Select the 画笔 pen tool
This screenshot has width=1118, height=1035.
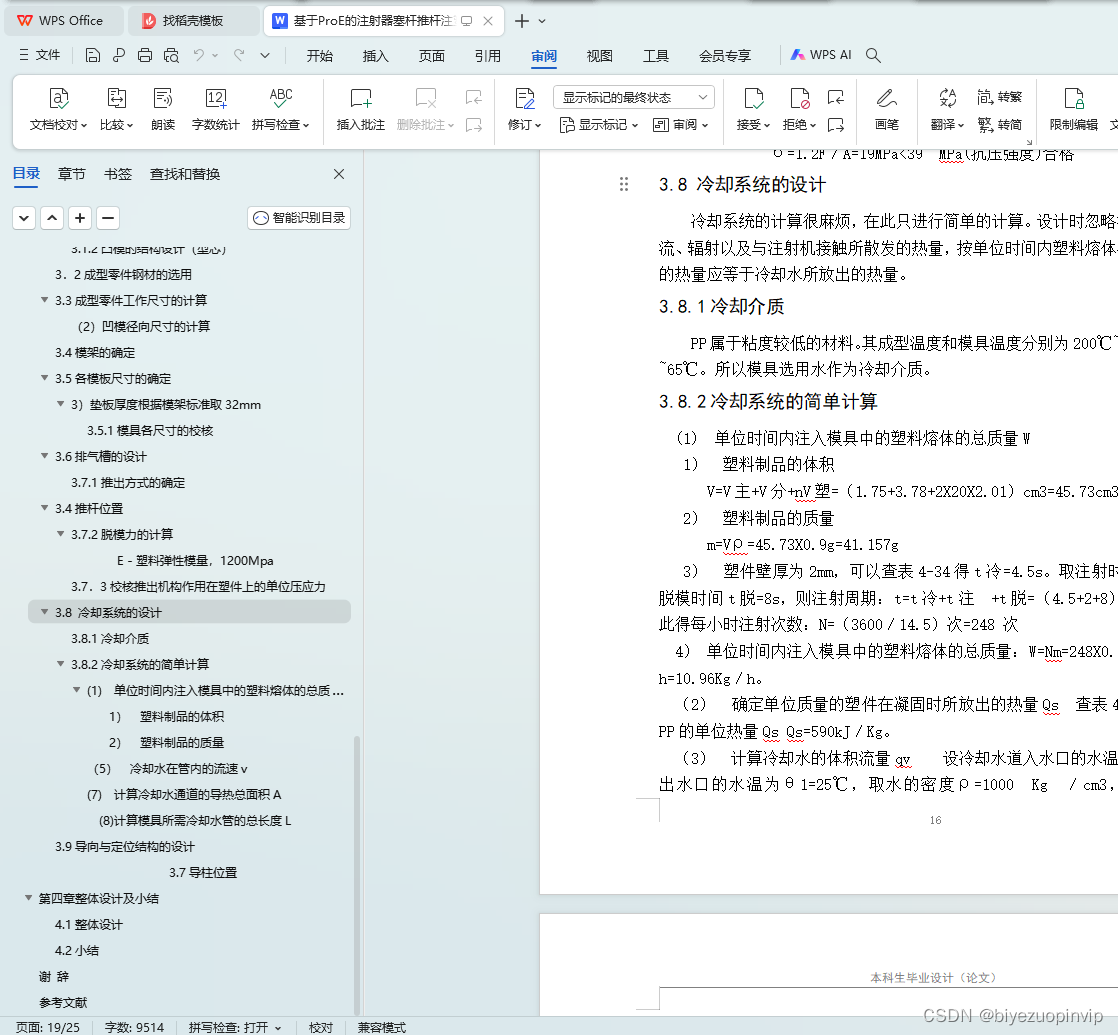click(886, 110)
